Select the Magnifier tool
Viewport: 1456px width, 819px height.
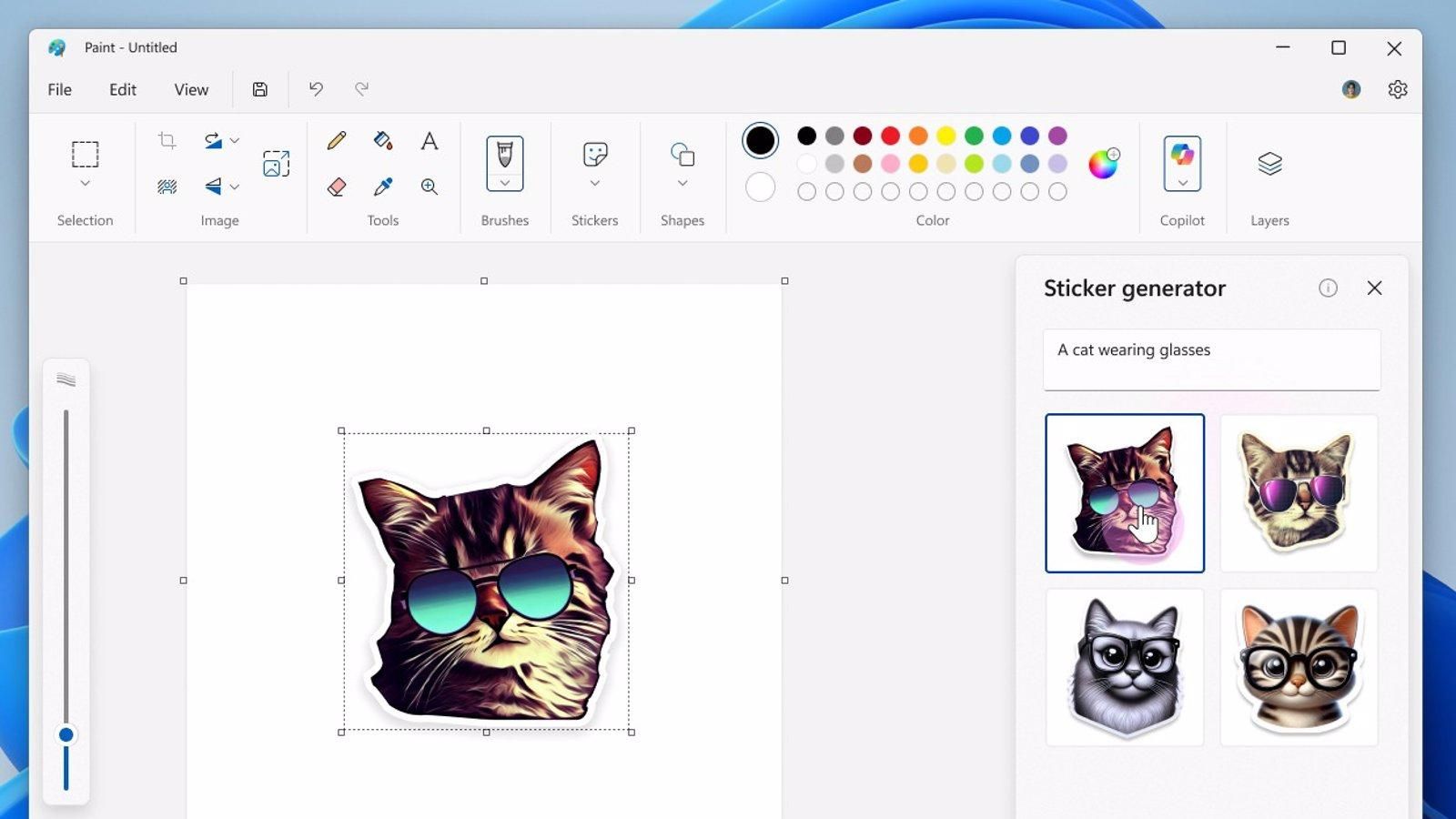tap(429, 187)
